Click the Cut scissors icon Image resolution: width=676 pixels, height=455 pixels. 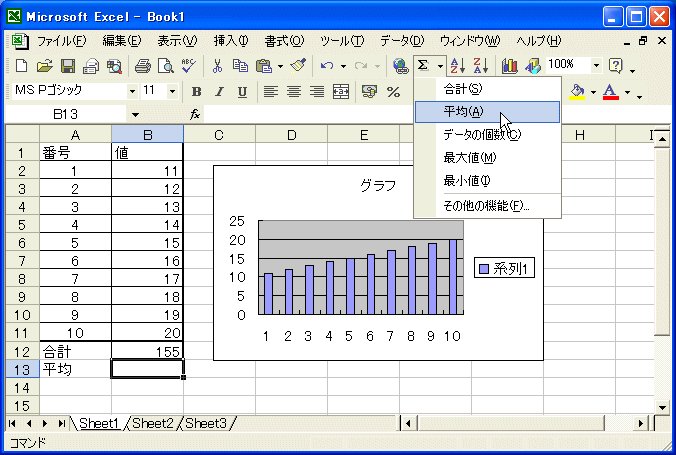click(x=217, y=66)
